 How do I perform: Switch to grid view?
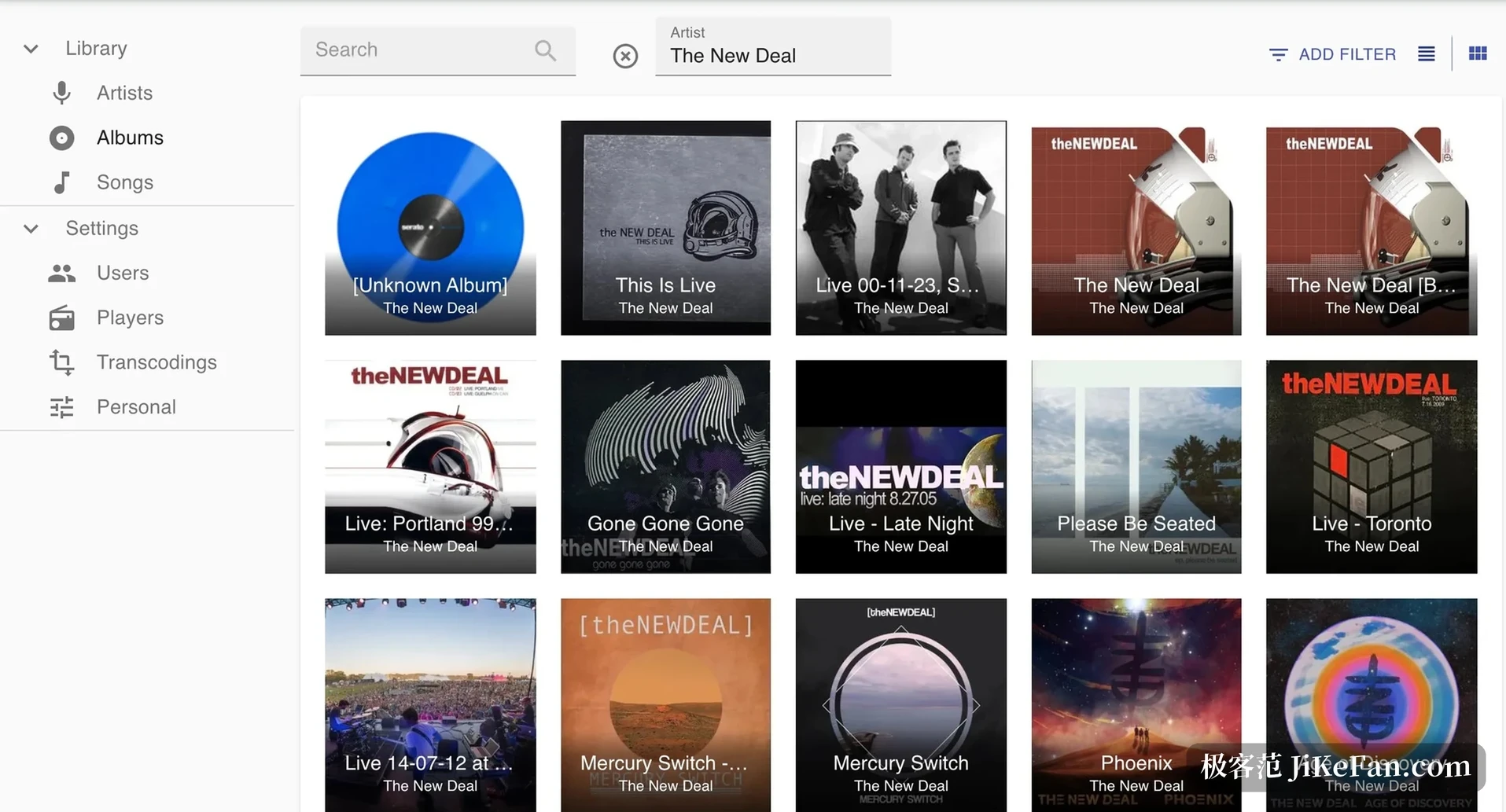[1478, 53]
